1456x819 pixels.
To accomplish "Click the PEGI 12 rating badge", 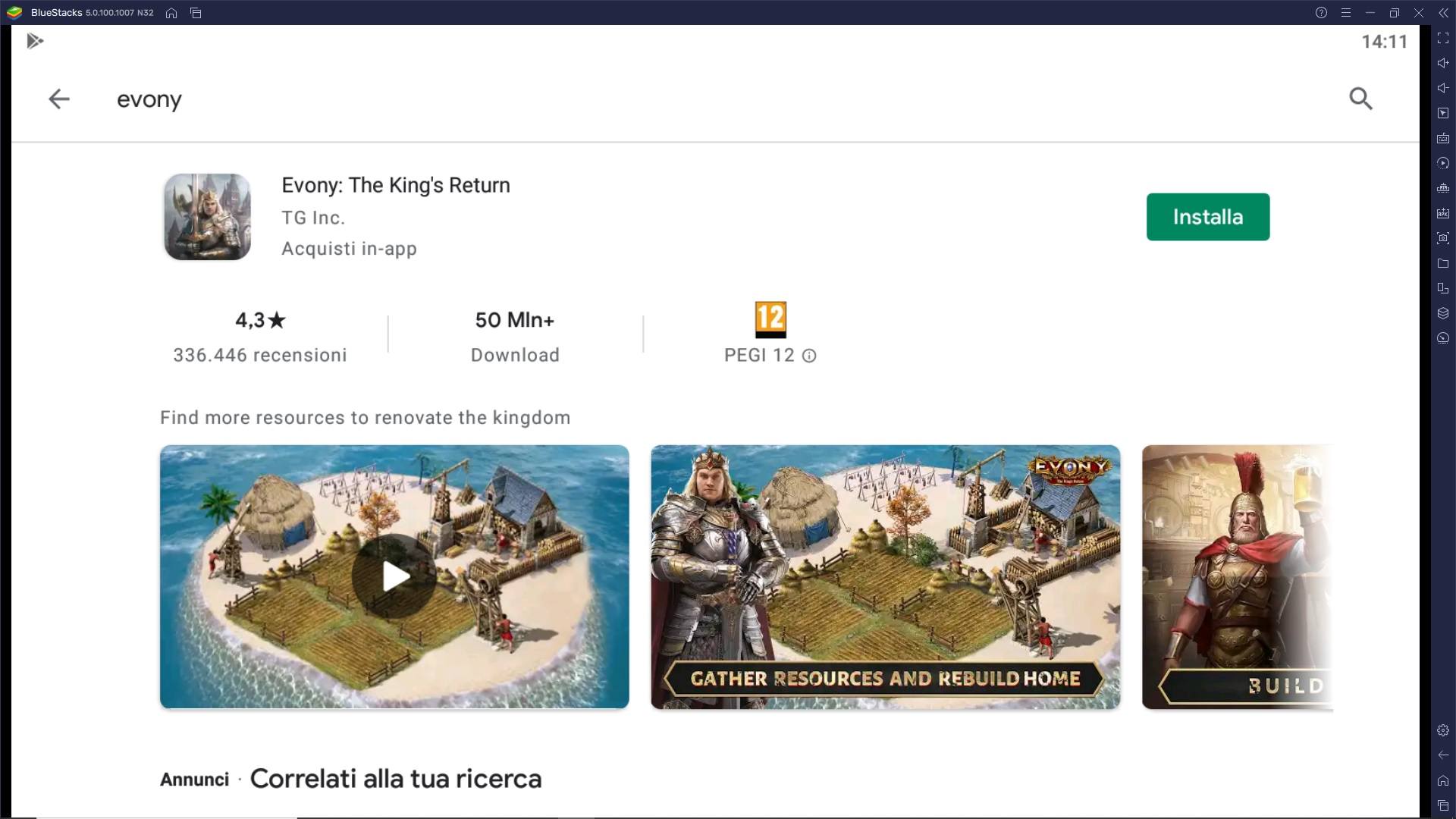I will click(770, 320).
